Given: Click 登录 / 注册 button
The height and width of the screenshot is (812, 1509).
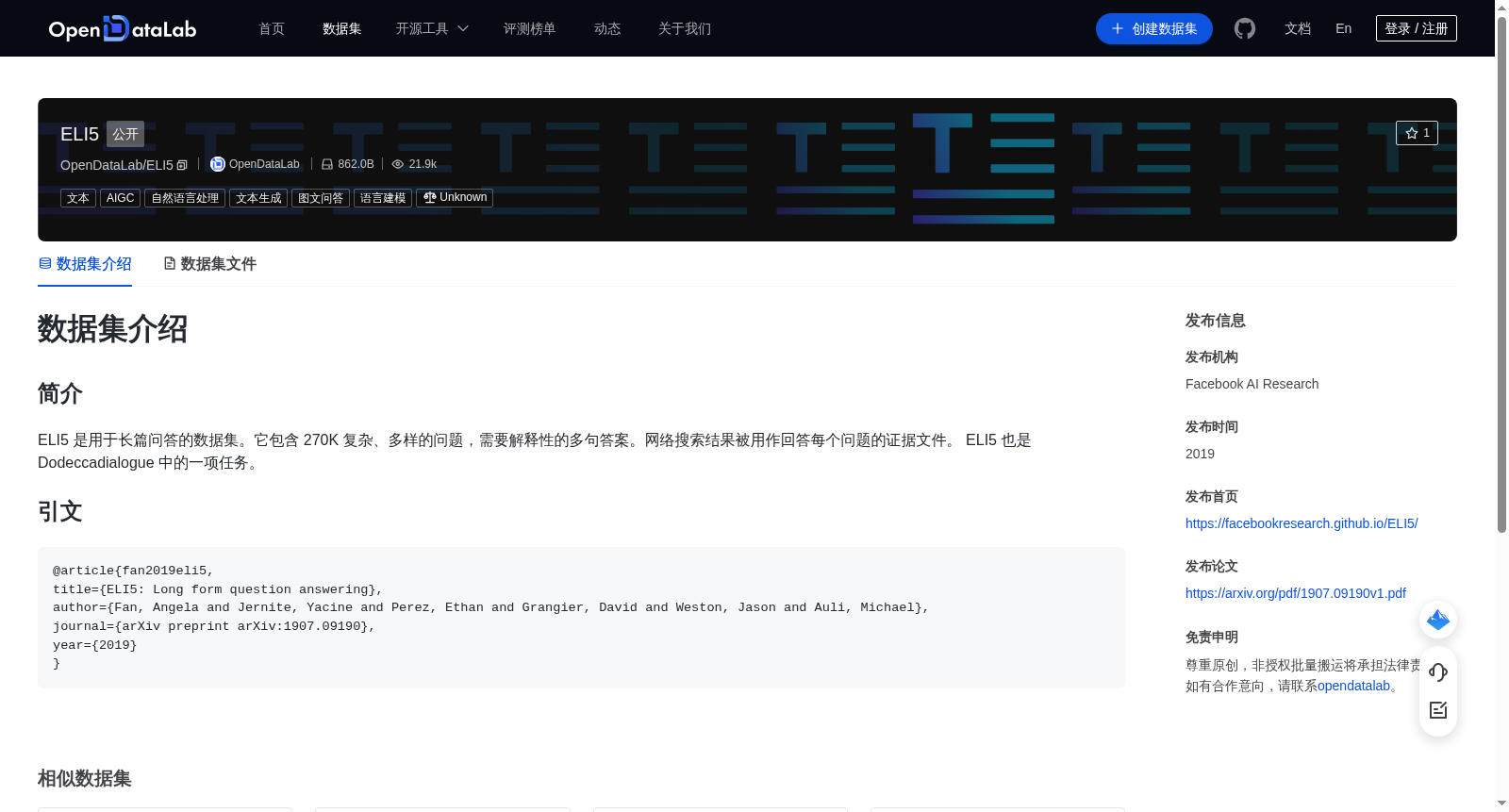Looking at the screenshot, I should 1416,28.
